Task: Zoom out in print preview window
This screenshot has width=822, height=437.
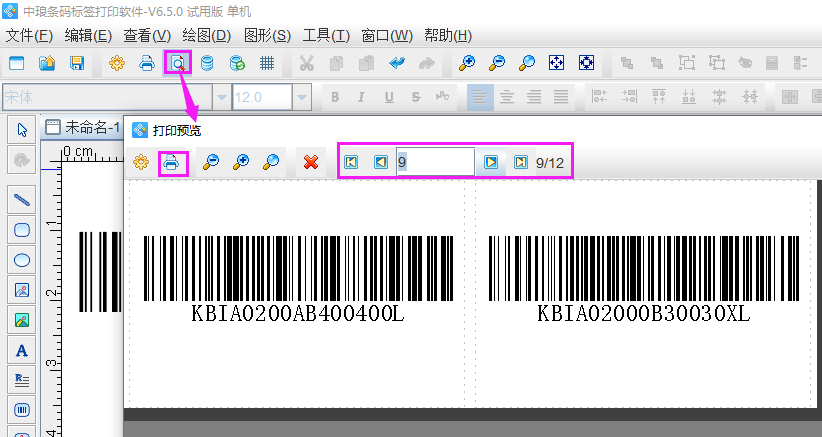Action: tap(211, 162)
